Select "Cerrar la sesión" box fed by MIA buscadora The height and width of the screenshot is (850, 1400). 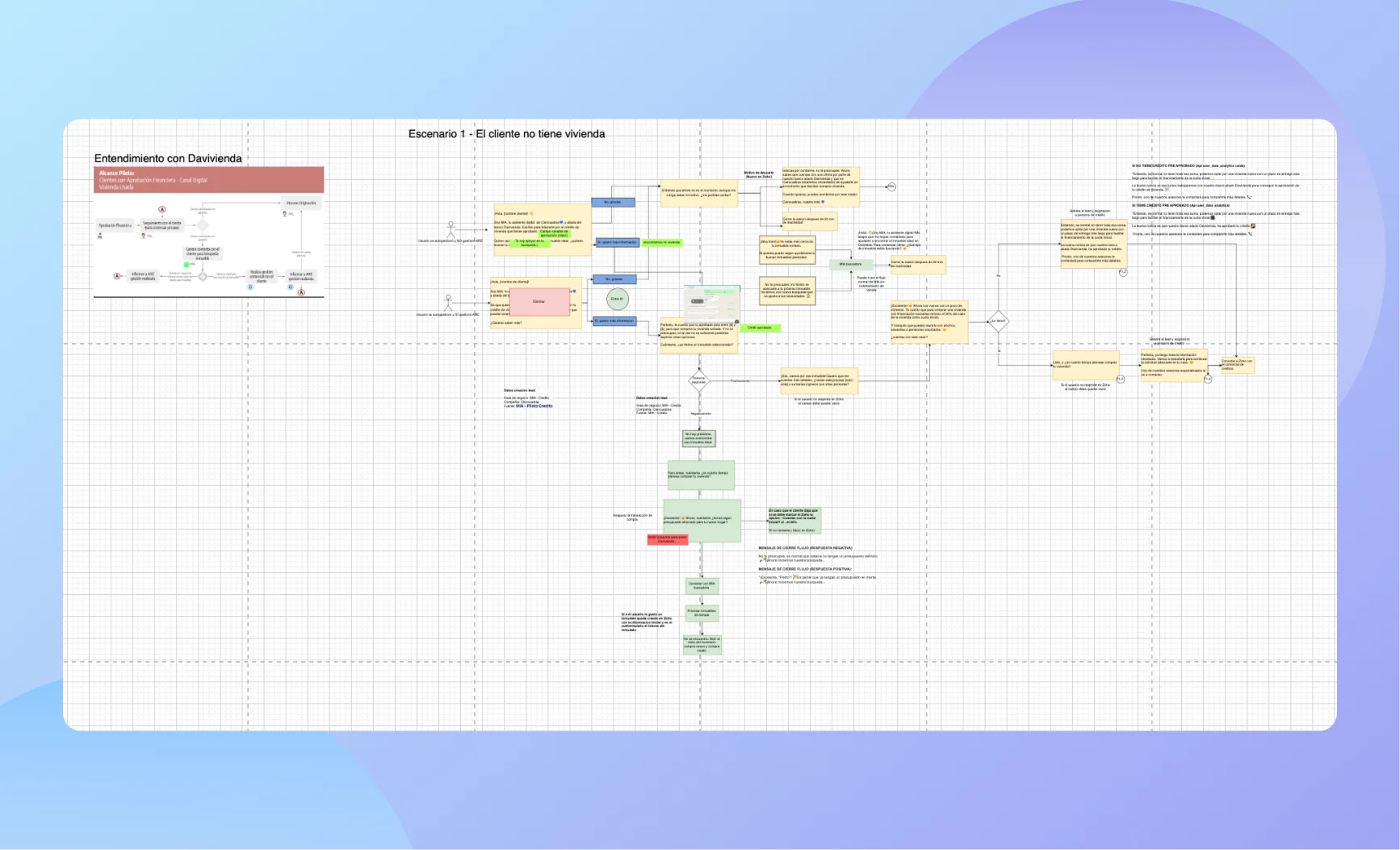917,264
